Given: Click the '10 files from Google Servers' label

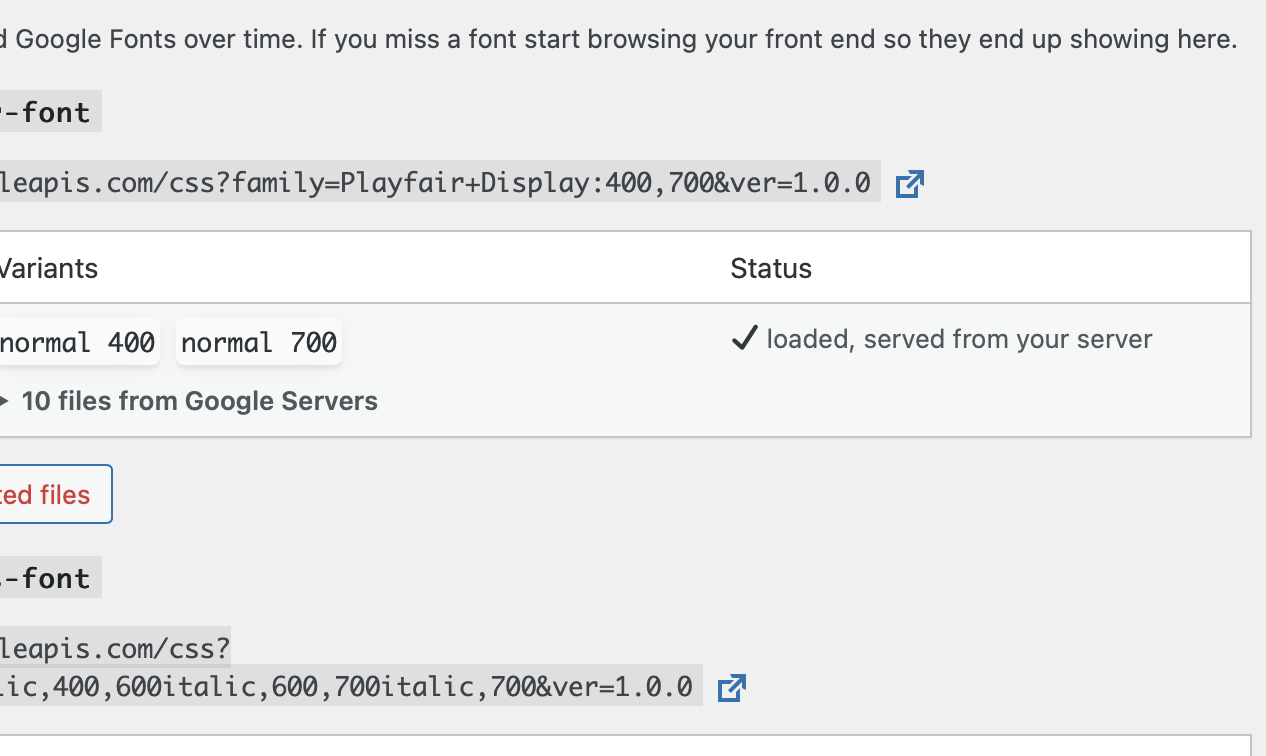Looking at the screenshot, I should coord(199,401).
